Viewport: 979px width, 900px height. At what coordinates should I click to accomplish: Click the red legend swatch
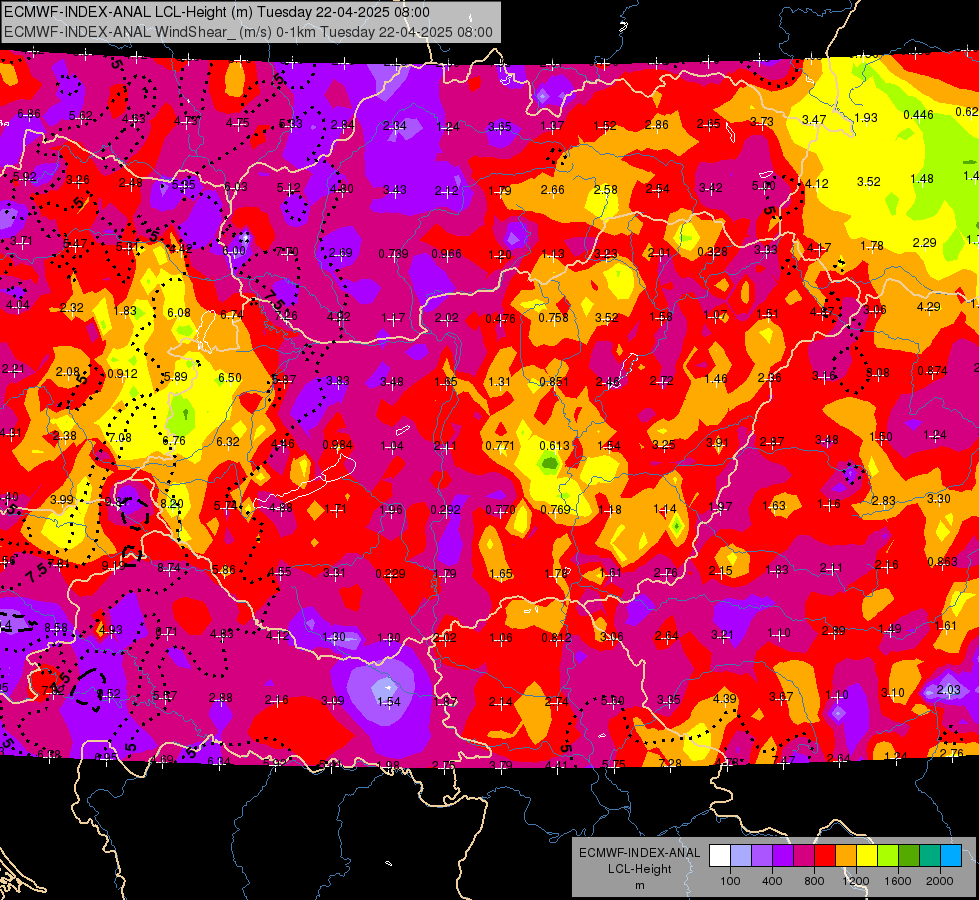[825, 856]
